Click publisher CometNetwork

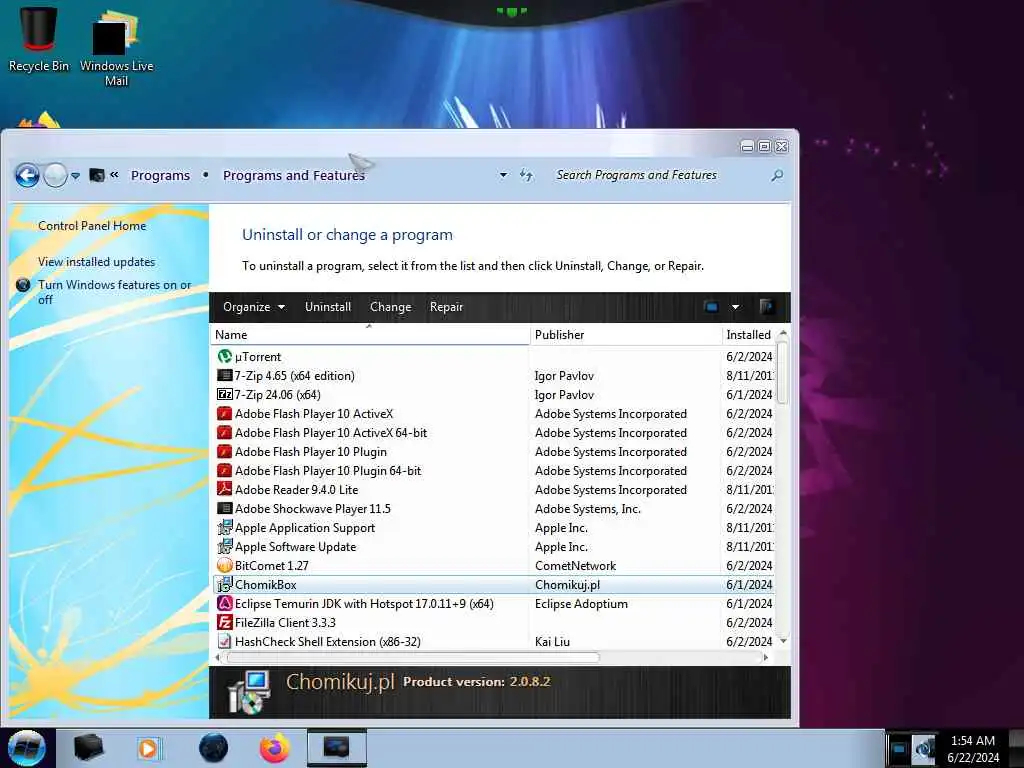[x=575, y=566]
